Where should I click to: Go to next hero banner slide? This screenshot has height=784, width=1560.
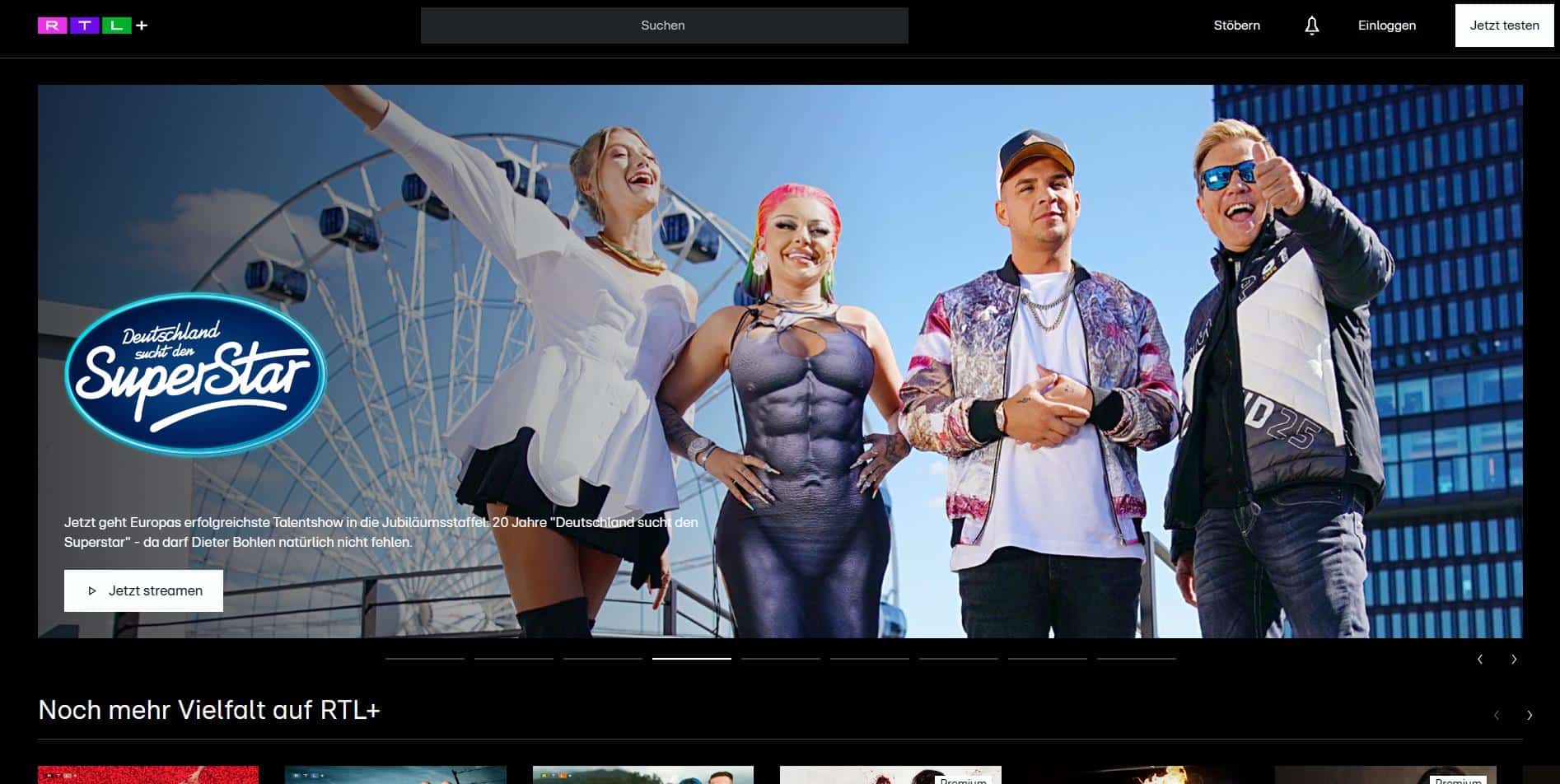1513,659
